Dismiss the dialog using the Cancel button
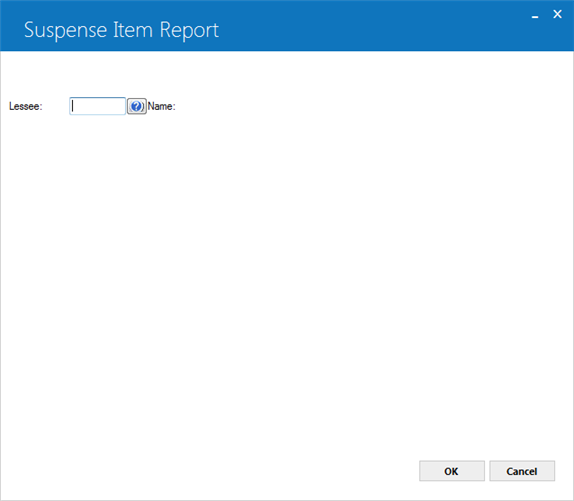 pos(522,471)
